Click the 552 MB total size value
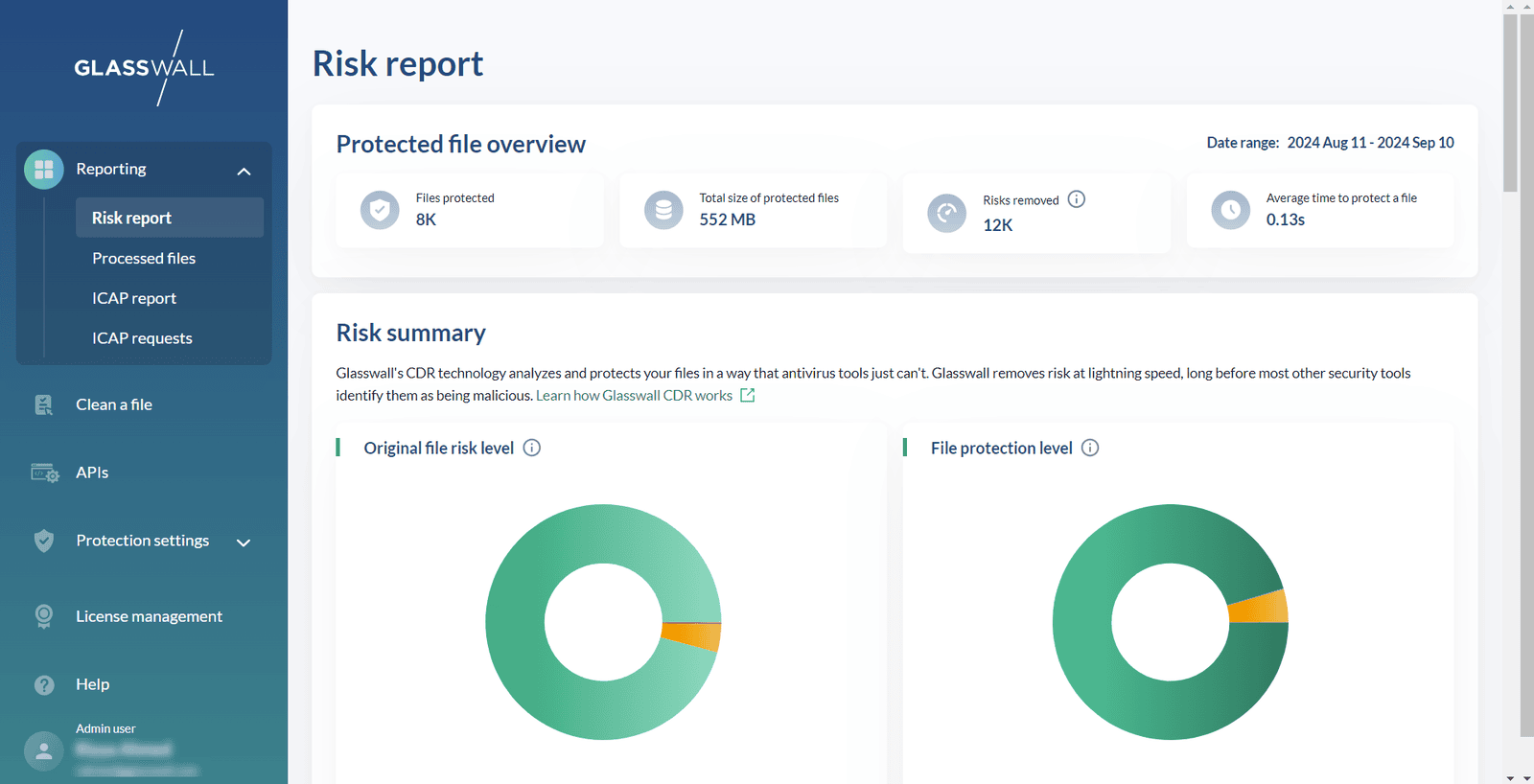Screen dimensions: 1534x784 click(728, 219)
